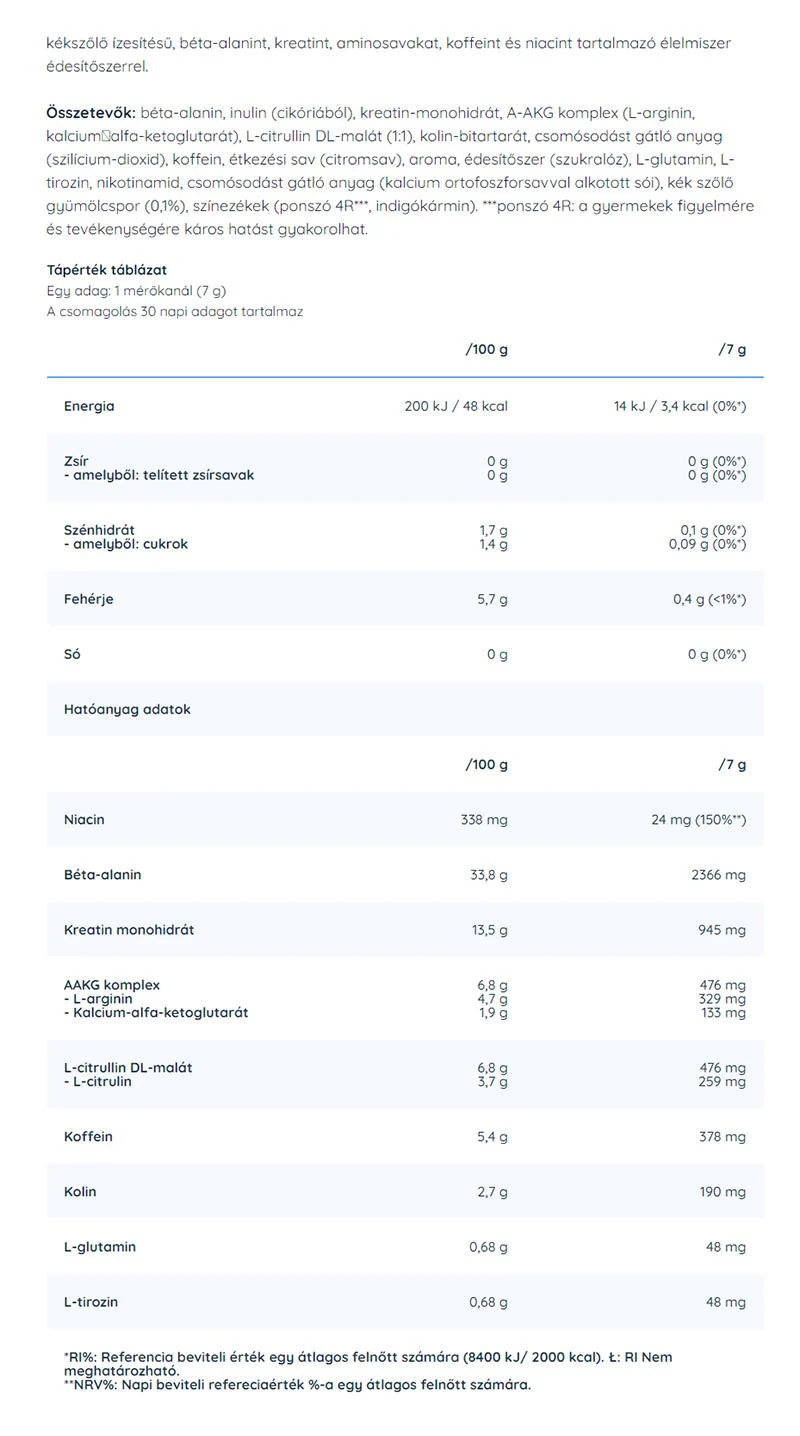Select the Tápérték táblázat title
The image size is (800, 1436).
(x=107, y=270)
